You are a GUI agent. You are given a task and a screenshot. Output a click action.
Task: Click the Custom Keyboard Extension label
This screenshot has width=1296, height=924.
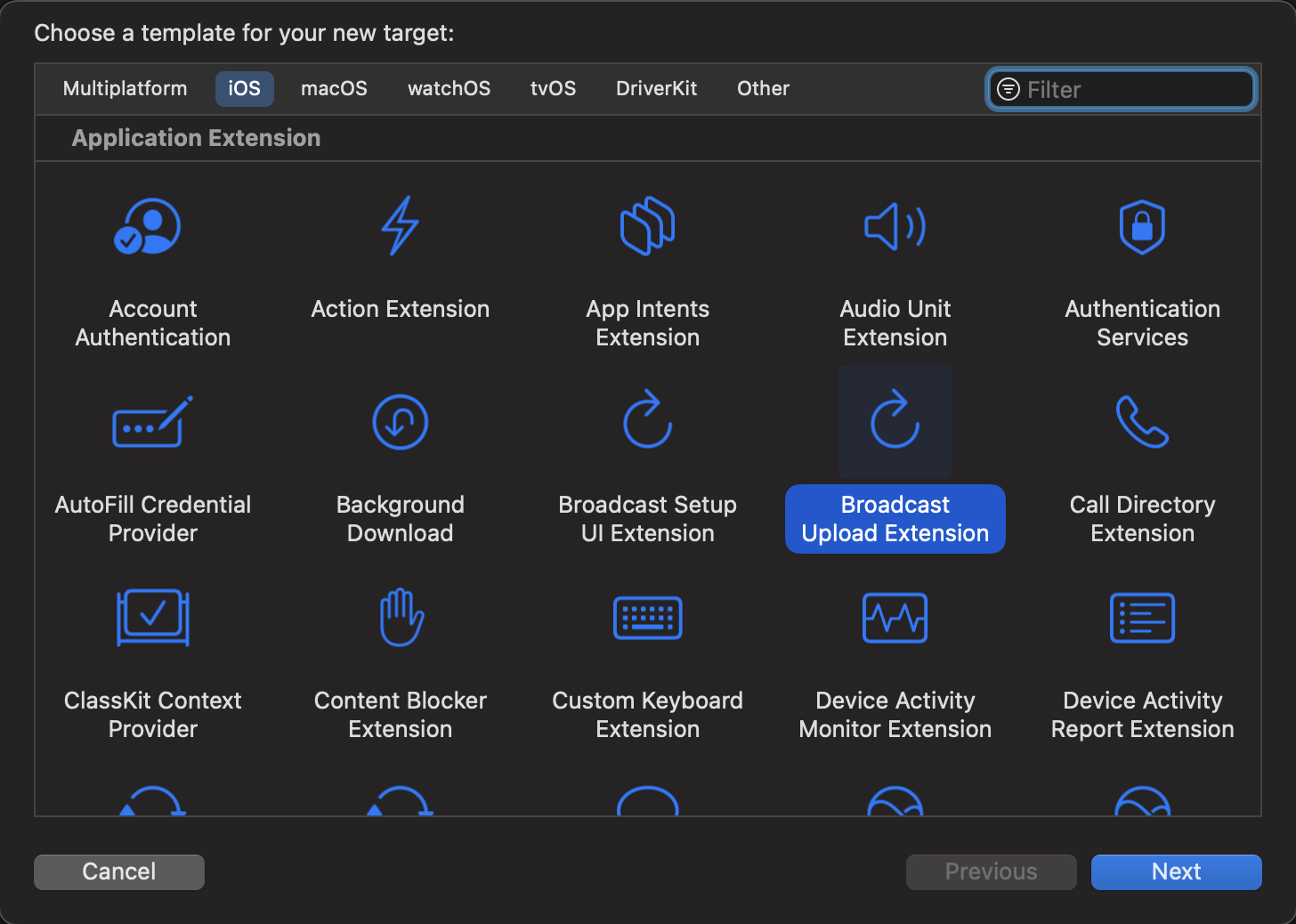[647, 715]
